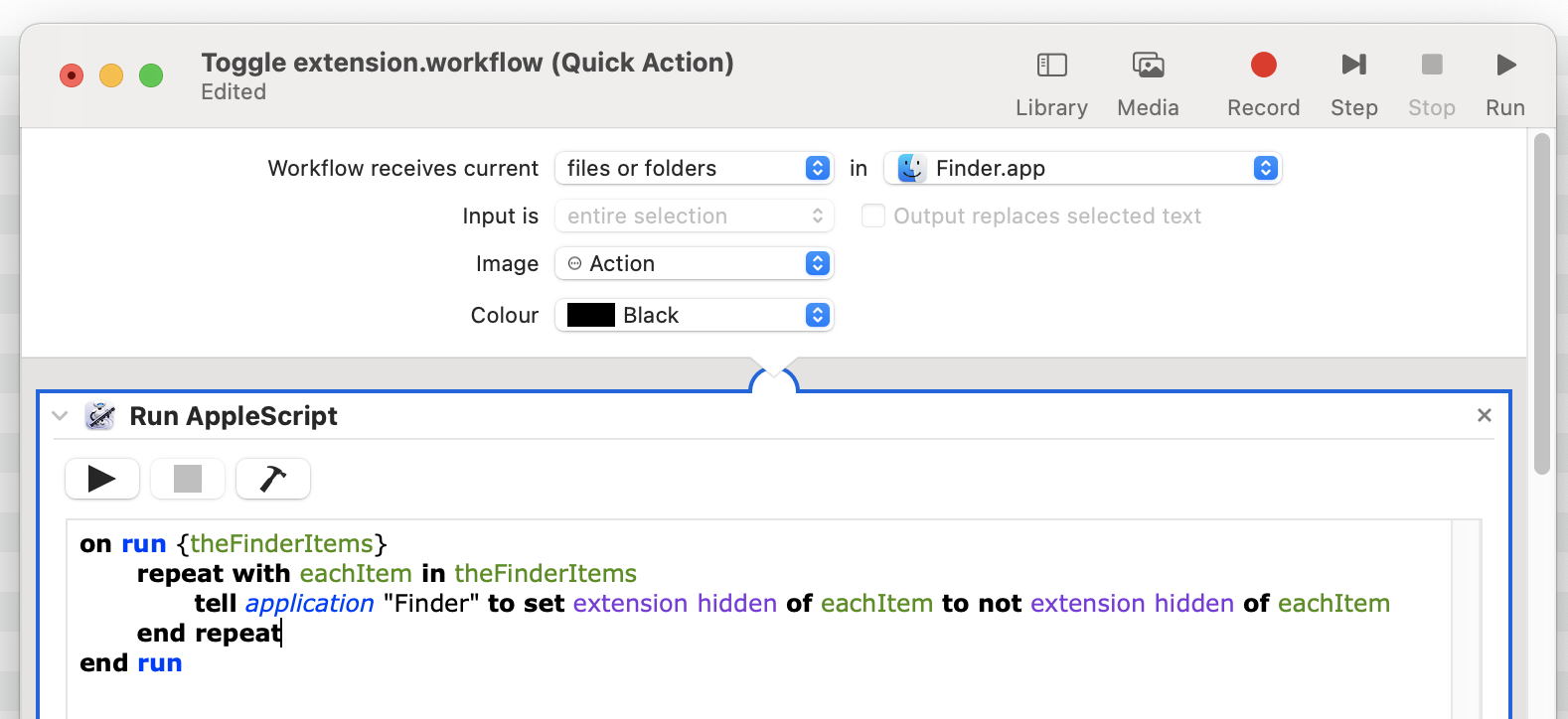1568x719 pixels.
Task: Open the Media browser in the toolbar
Action: coord(1148,66)
